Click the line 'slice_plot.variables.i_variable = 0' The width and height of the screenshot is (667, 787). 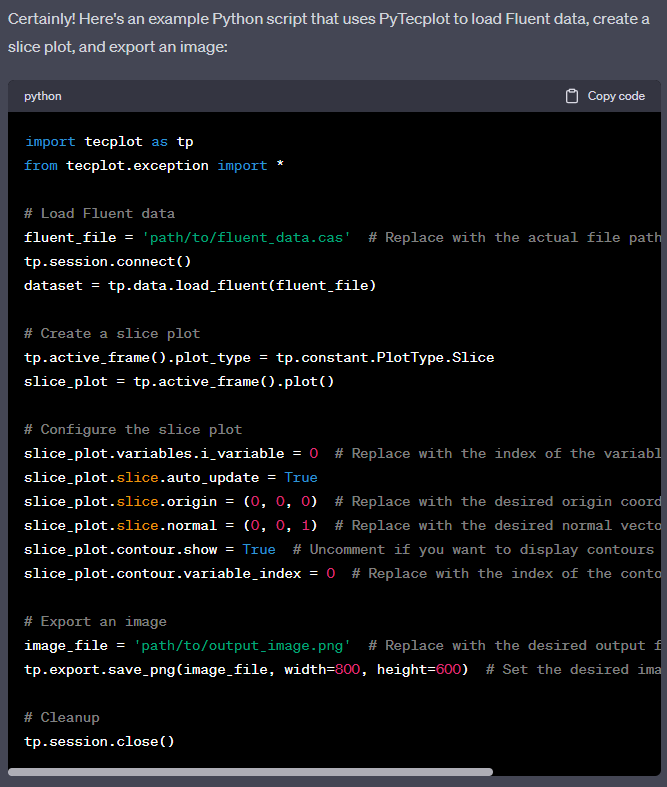tap(171, 454)
